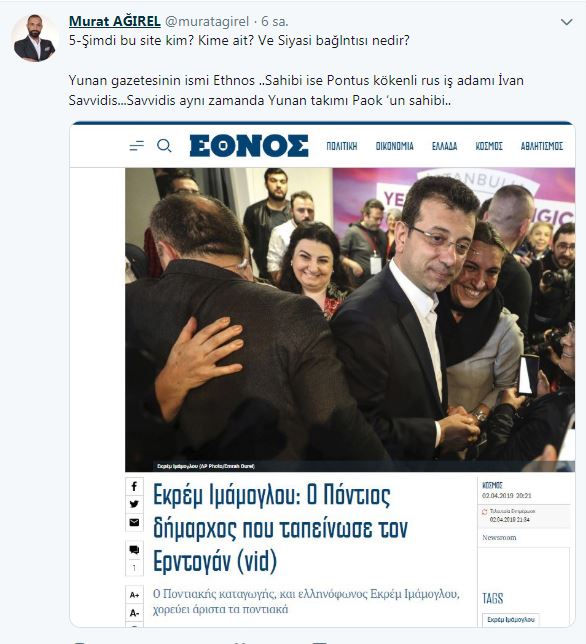Image resolution: width=586 pixels, height=644 pixels.
Task: Open the Murat AĞIREL display name link
Action: [x=115, y=21]
